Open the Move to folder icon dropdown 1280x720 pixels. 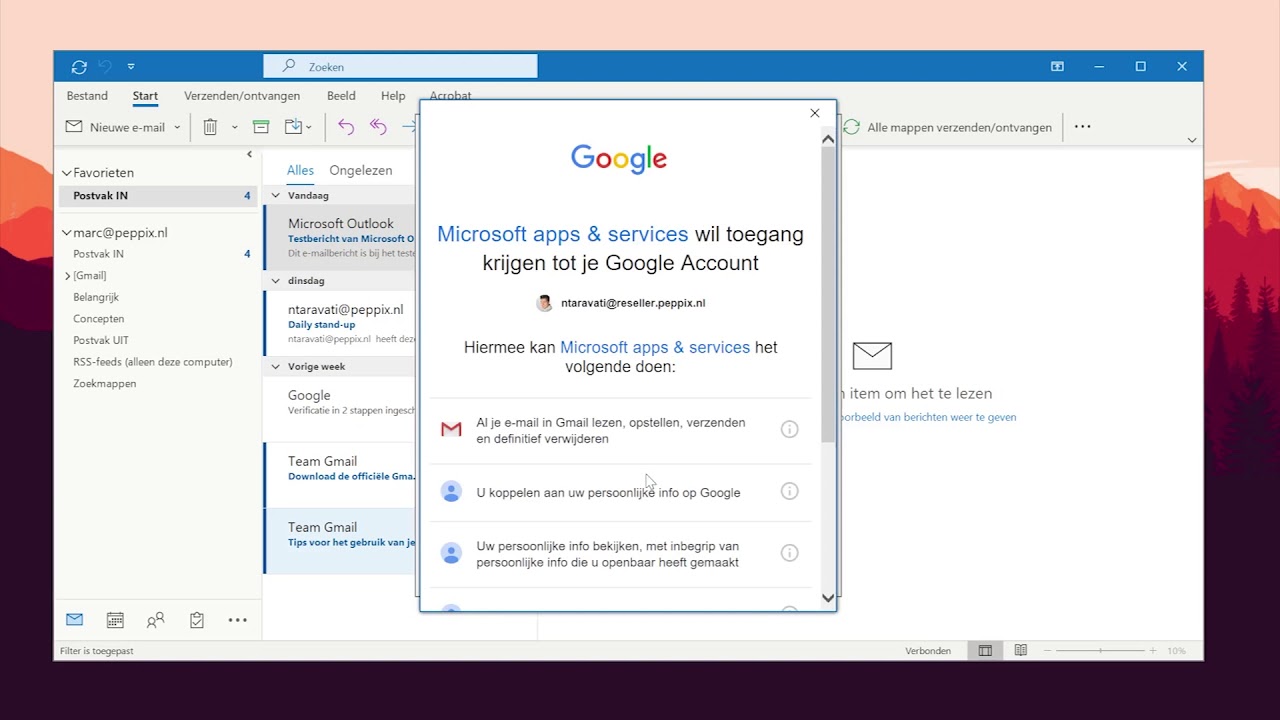(298, 127)
